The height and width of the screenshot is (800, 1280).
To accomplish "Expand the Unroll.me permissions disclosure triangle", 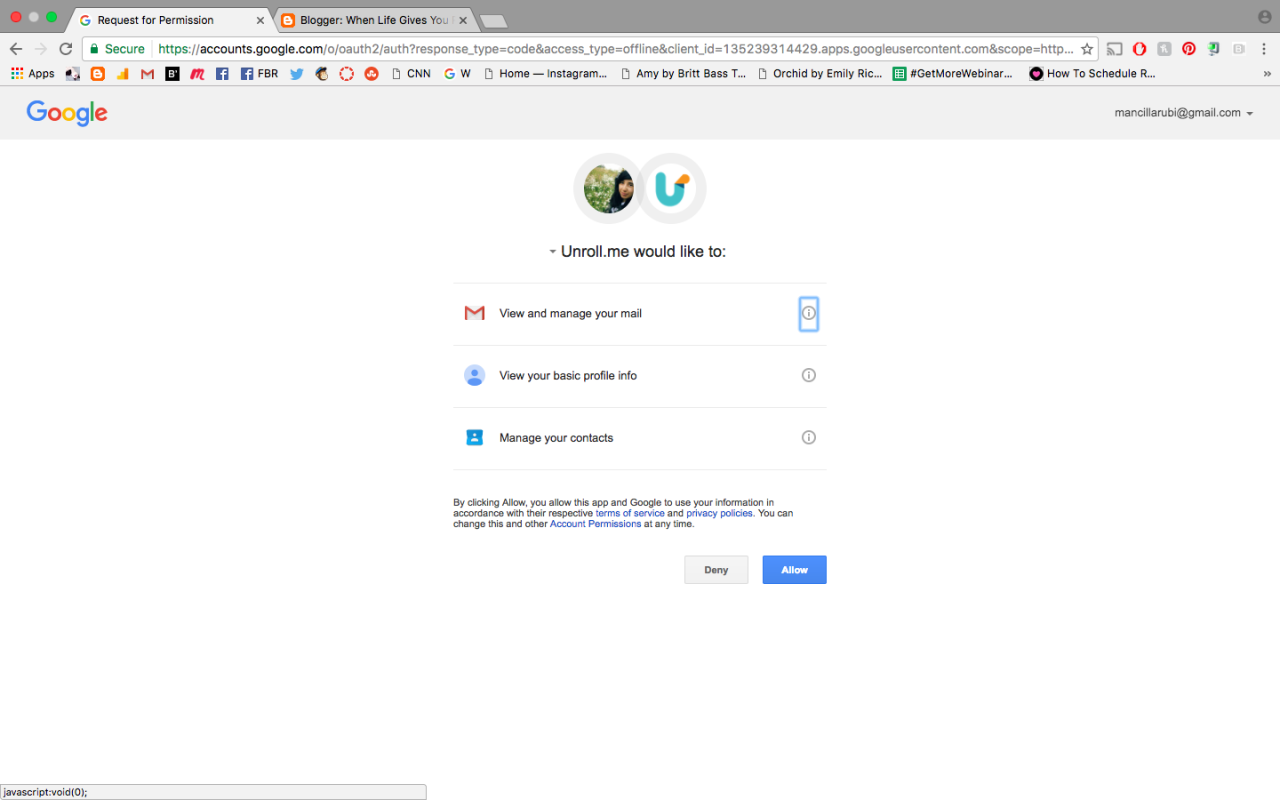I will pos(553,251).
